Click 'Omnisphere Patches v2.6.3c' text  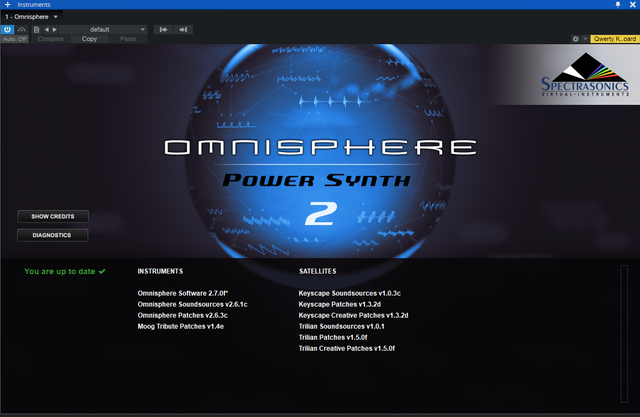point(182,315)
